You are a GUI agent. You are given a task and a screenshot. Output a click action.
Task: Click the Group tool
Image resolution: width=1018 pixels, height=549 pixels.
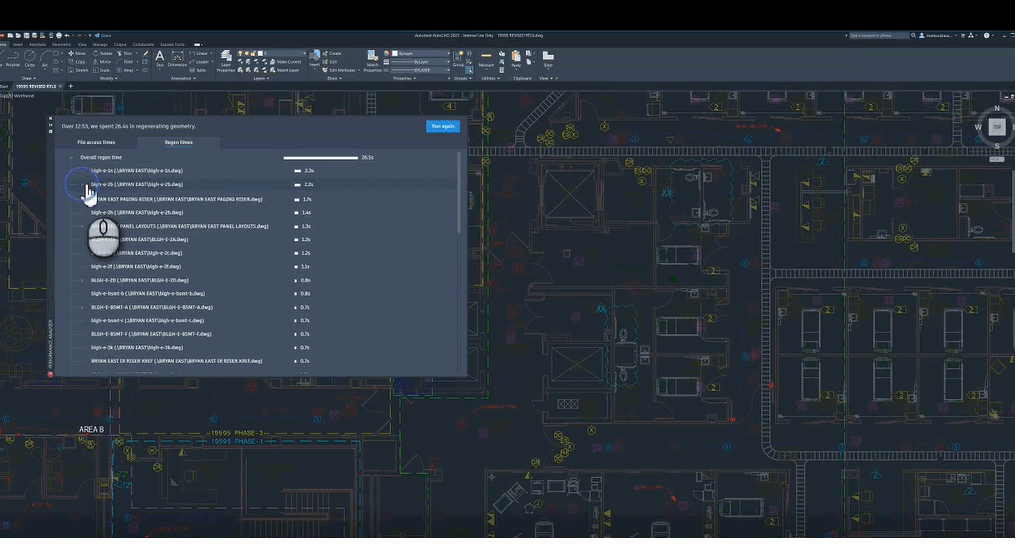coord(458,59)
